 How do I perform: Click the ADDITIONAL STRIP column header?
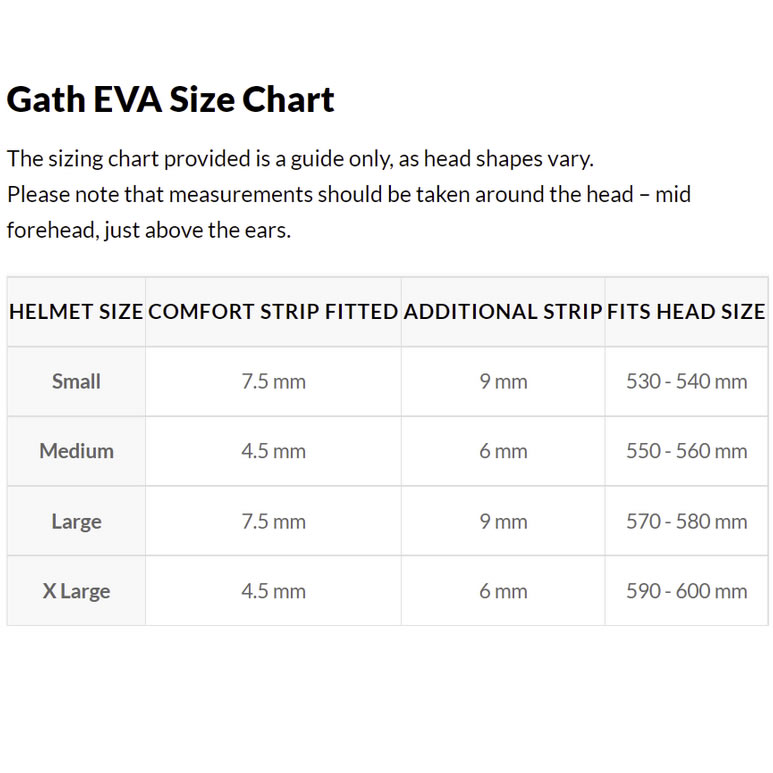point(503,312)
